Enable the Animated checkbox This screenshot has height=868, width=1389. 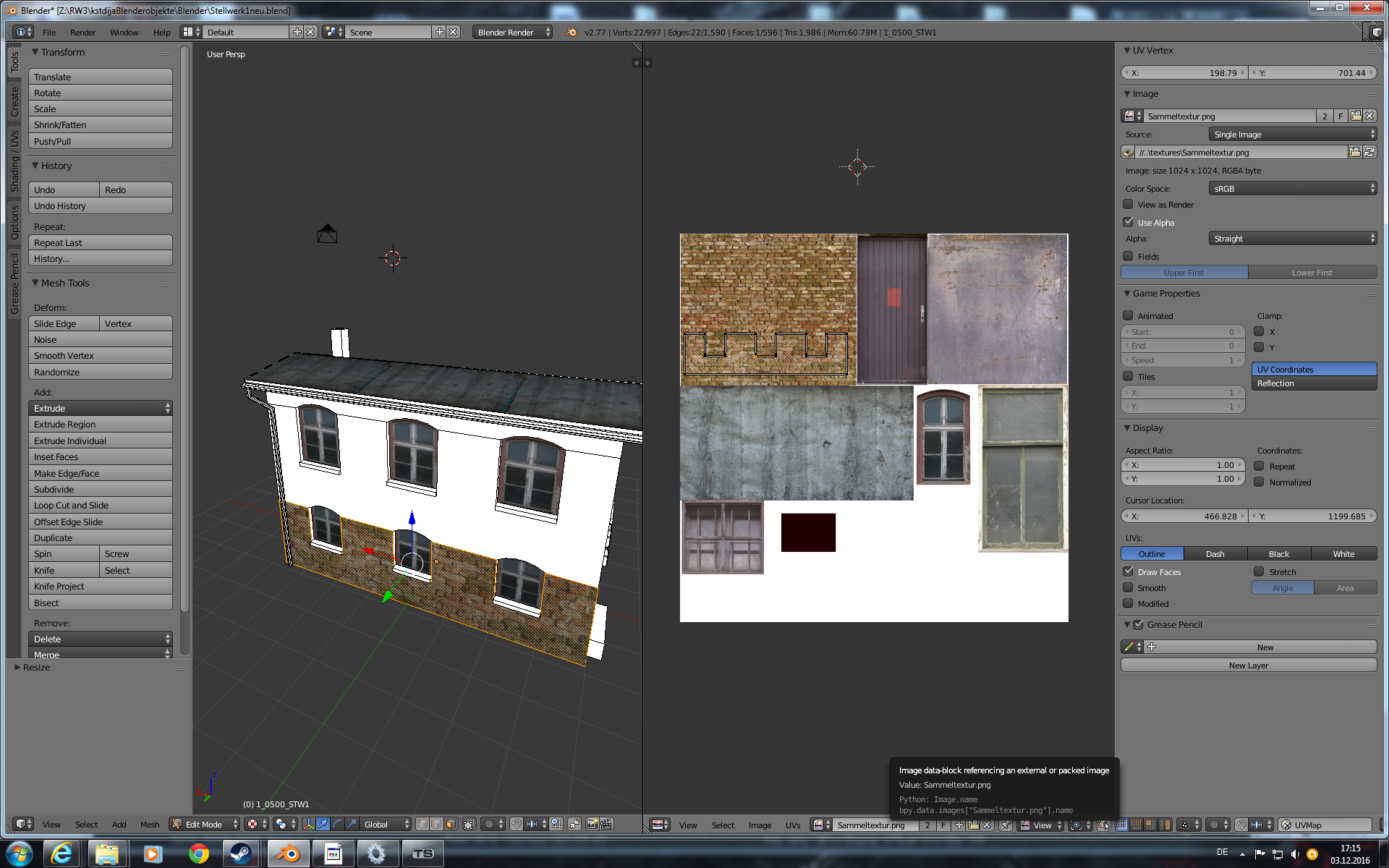point(1128,315)
